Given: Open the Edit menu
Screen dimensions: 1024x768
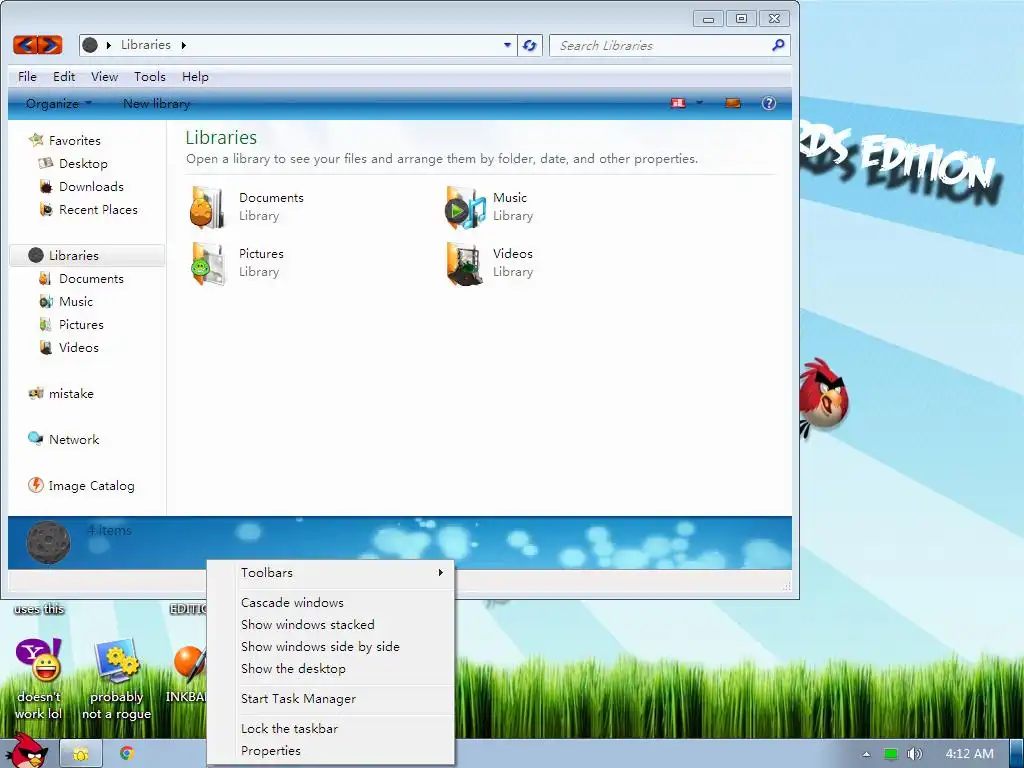Looking at the screenshot, I should (64, 76).
